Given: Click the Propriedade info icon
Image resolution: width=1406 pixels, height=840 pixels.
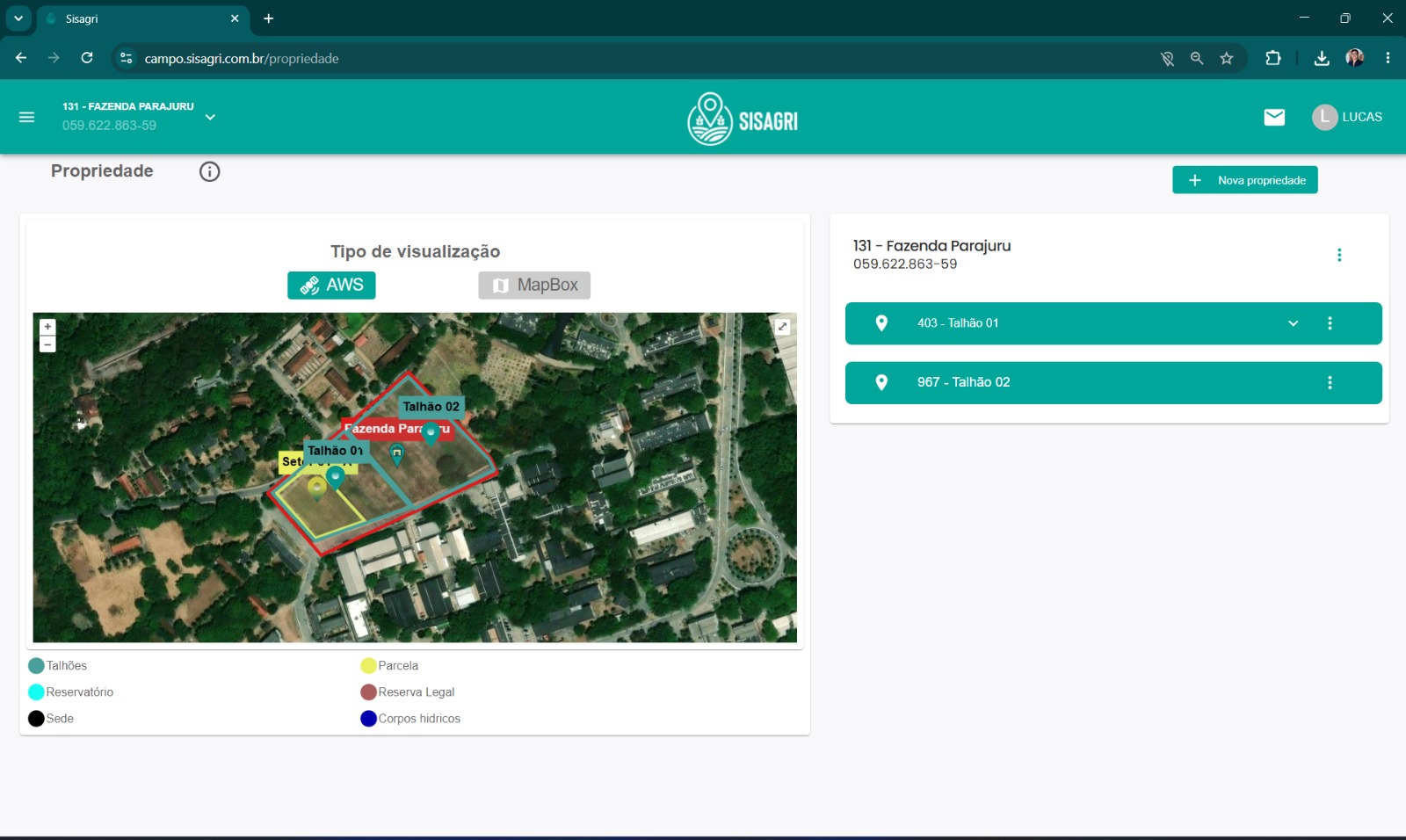Looking at the screenshot, I should 209,171.
